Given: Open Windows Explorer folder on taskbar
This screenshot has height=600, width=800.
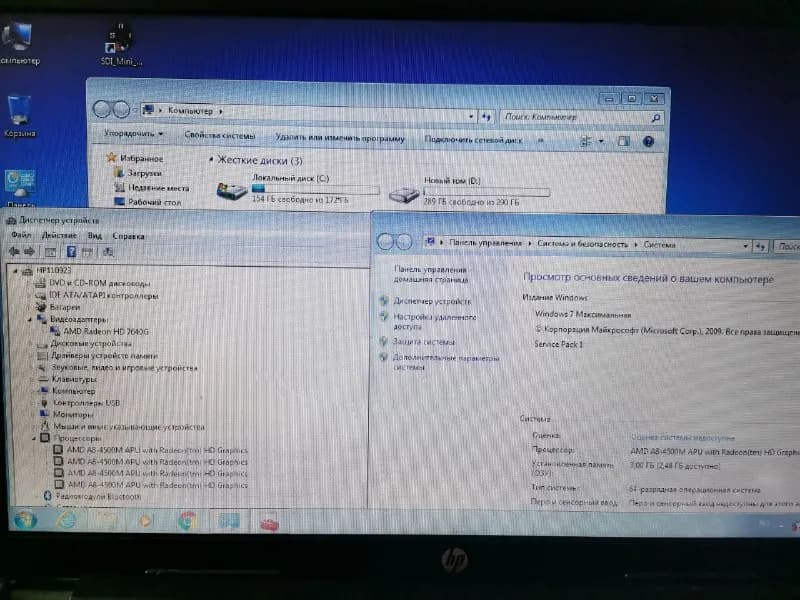Looking at the screenshot, I should 107,520.
